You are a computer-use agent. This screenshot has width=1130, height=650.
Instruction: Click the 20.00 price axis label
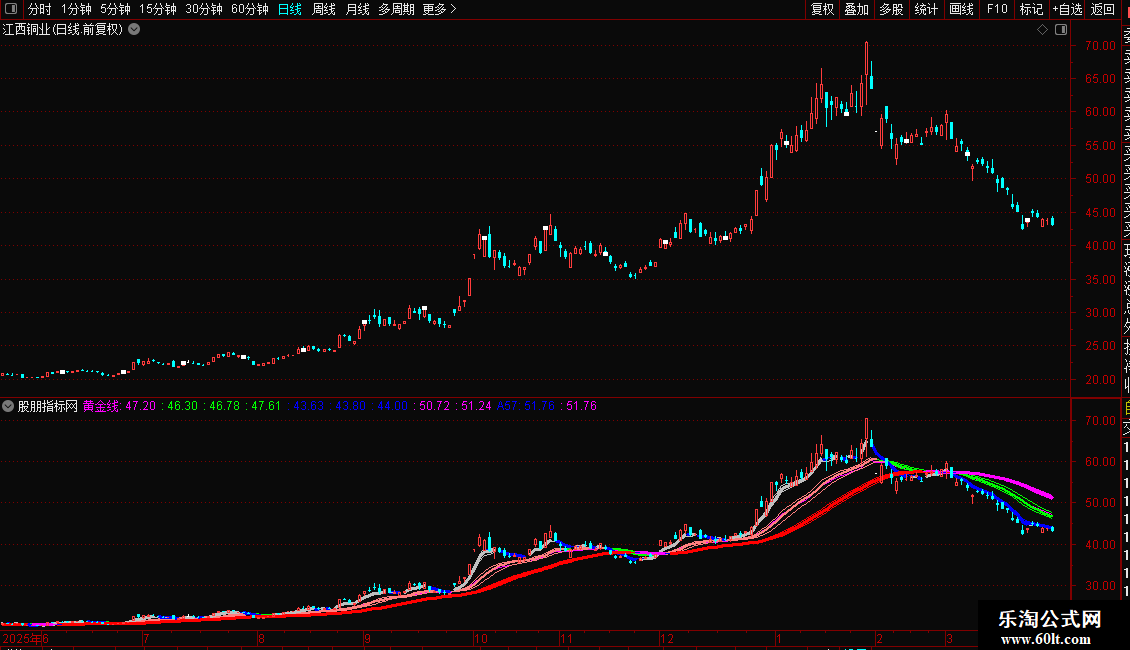1100,380
